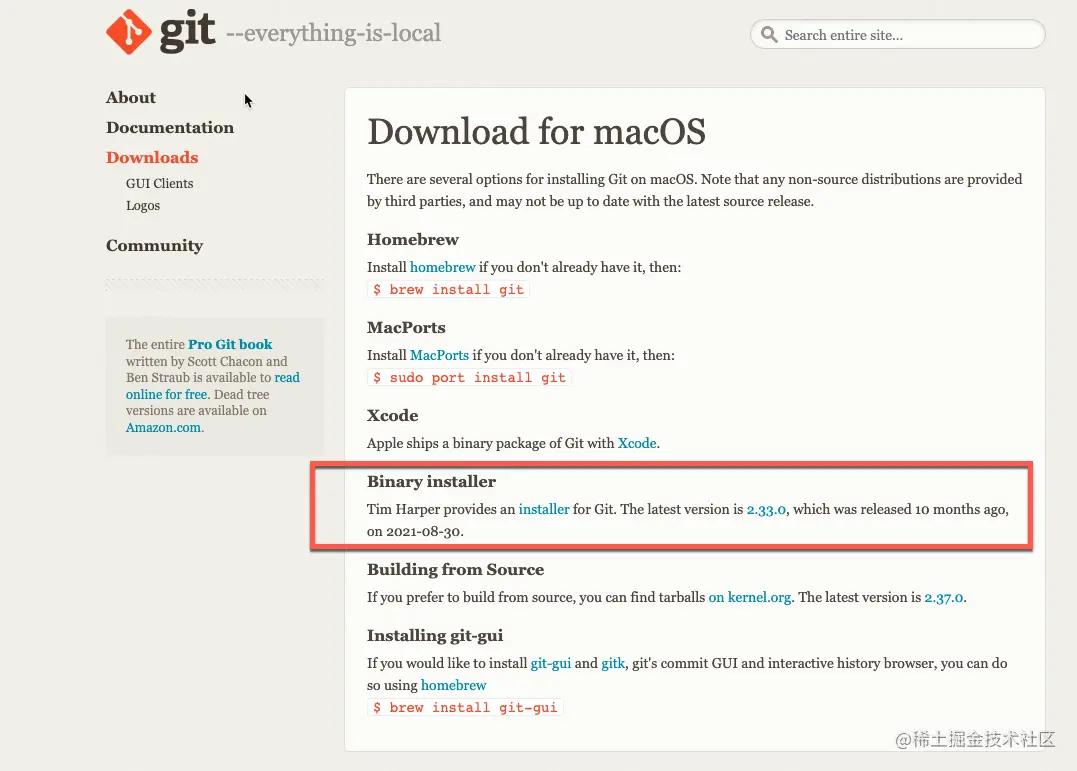Click the "--everything-is-local" tagline
This screenshot has width=1077, height=771.
pyautogui.click(x=334, y=33)
